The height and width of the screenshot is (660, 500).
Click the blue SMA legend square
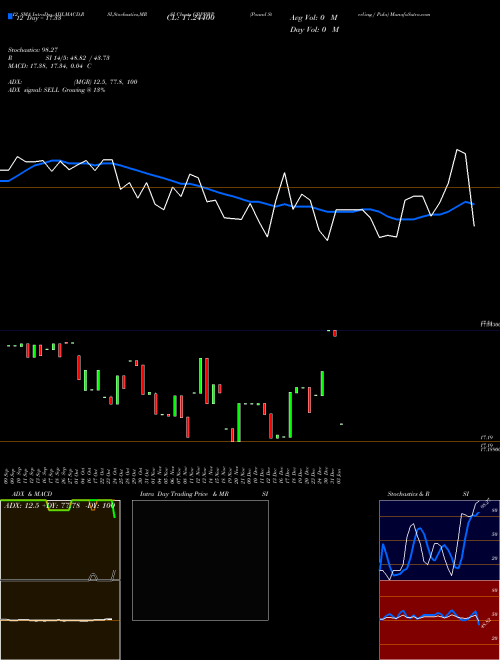(11, 16)
